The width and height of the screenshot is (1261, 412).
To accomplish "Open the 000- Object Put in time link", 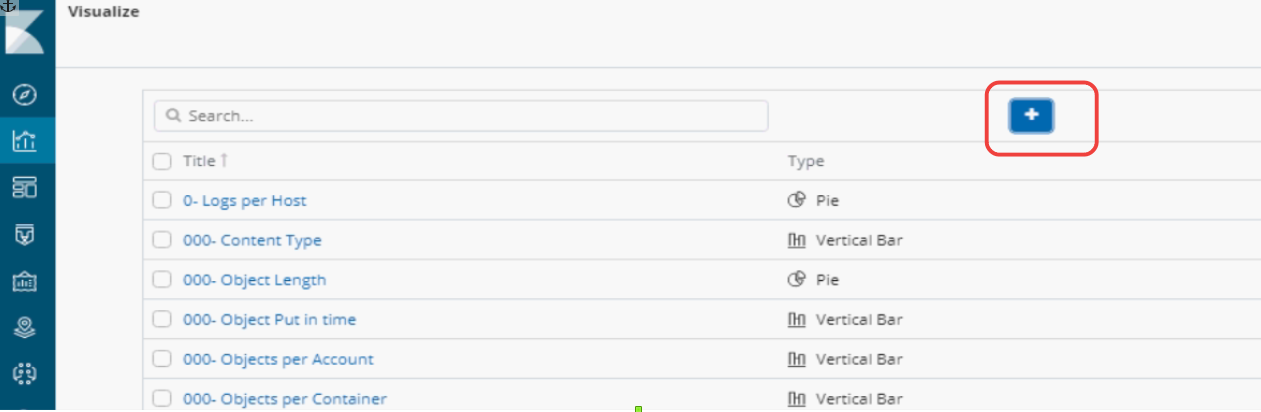I will tap(269, 320).
